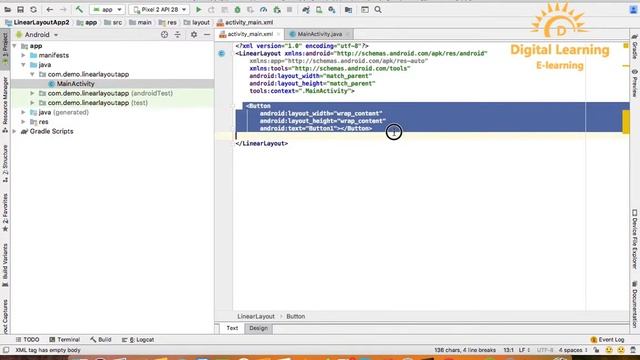Navigate back with the left arrow

click(49, 9)
